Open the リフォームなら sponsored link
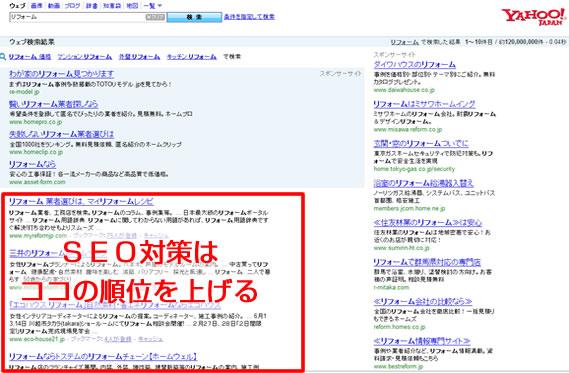This screenshot has height=373, width=569. [x=32, y=164]
